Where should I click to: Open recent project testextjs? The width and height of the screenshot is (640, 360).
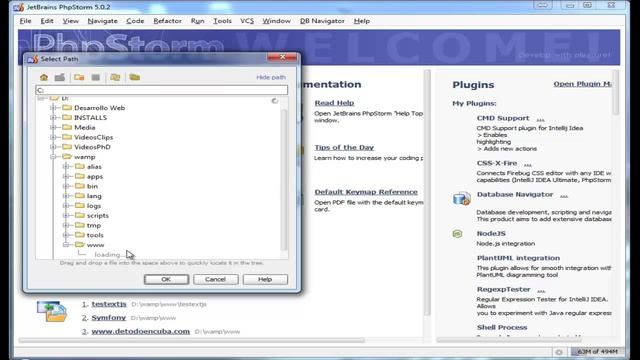[109, 304]
